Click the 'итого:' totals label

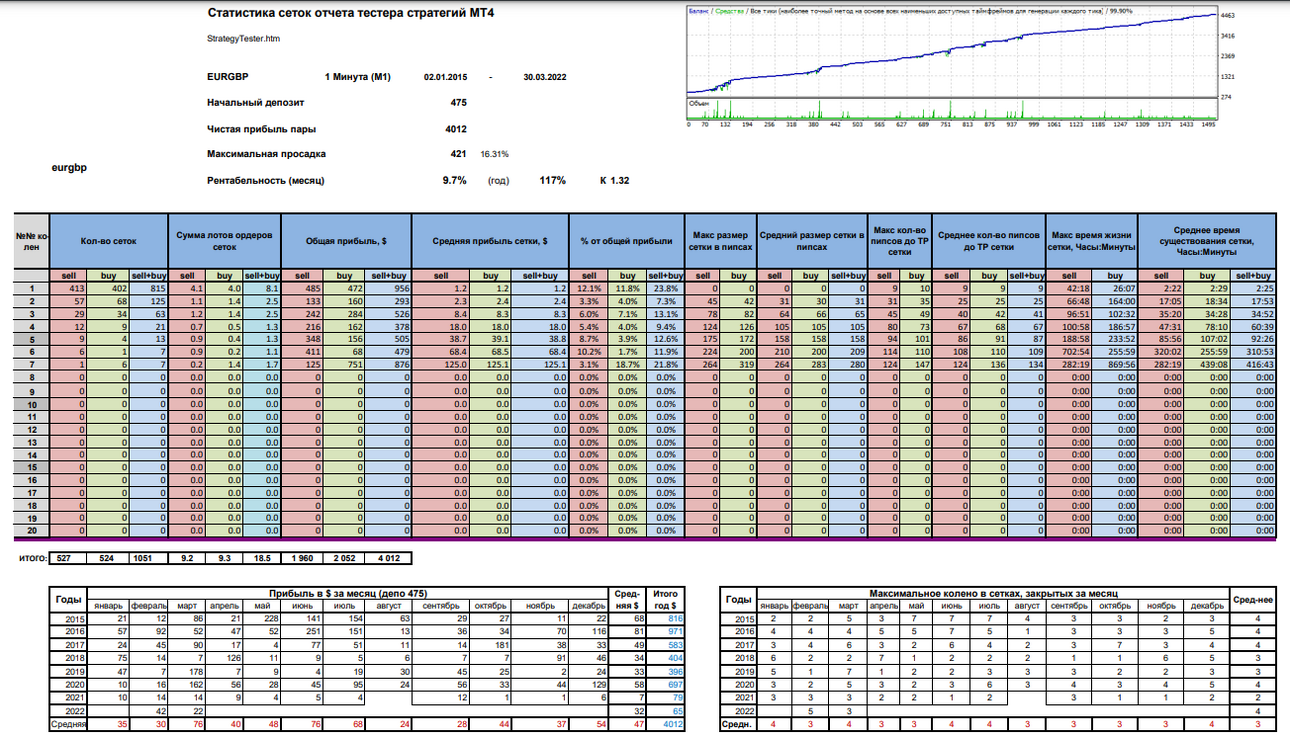pos(34,558)
